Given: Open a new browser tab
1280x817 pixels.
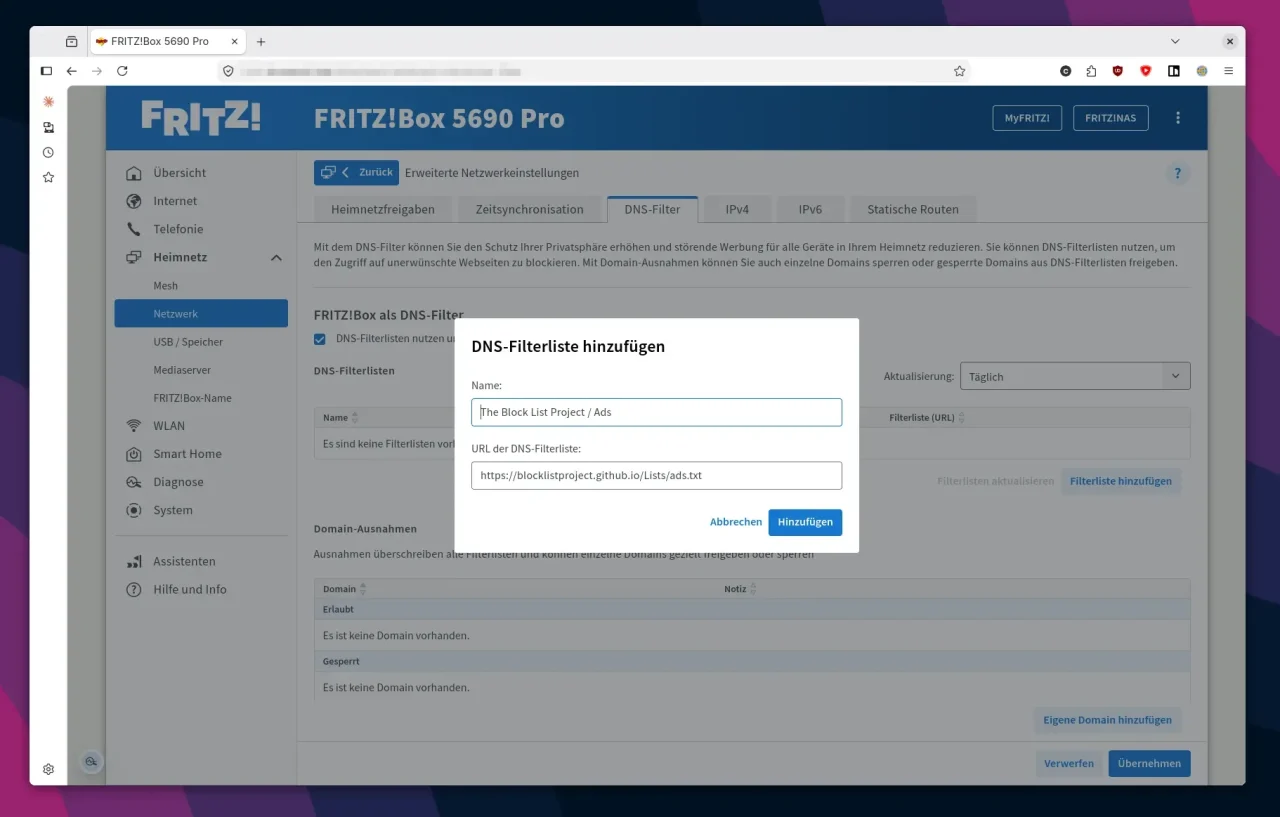Looking at the screenshot, I should 261,42.
